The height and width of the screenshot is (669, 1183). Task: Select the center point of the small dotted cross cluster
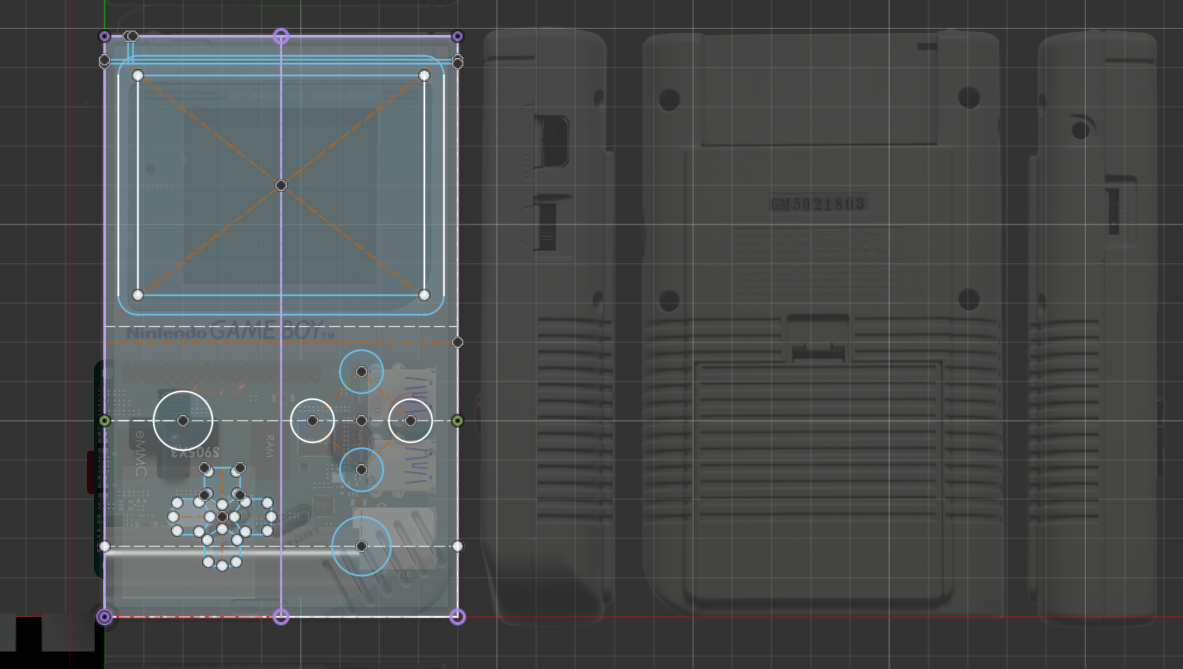tap(222, 517)
